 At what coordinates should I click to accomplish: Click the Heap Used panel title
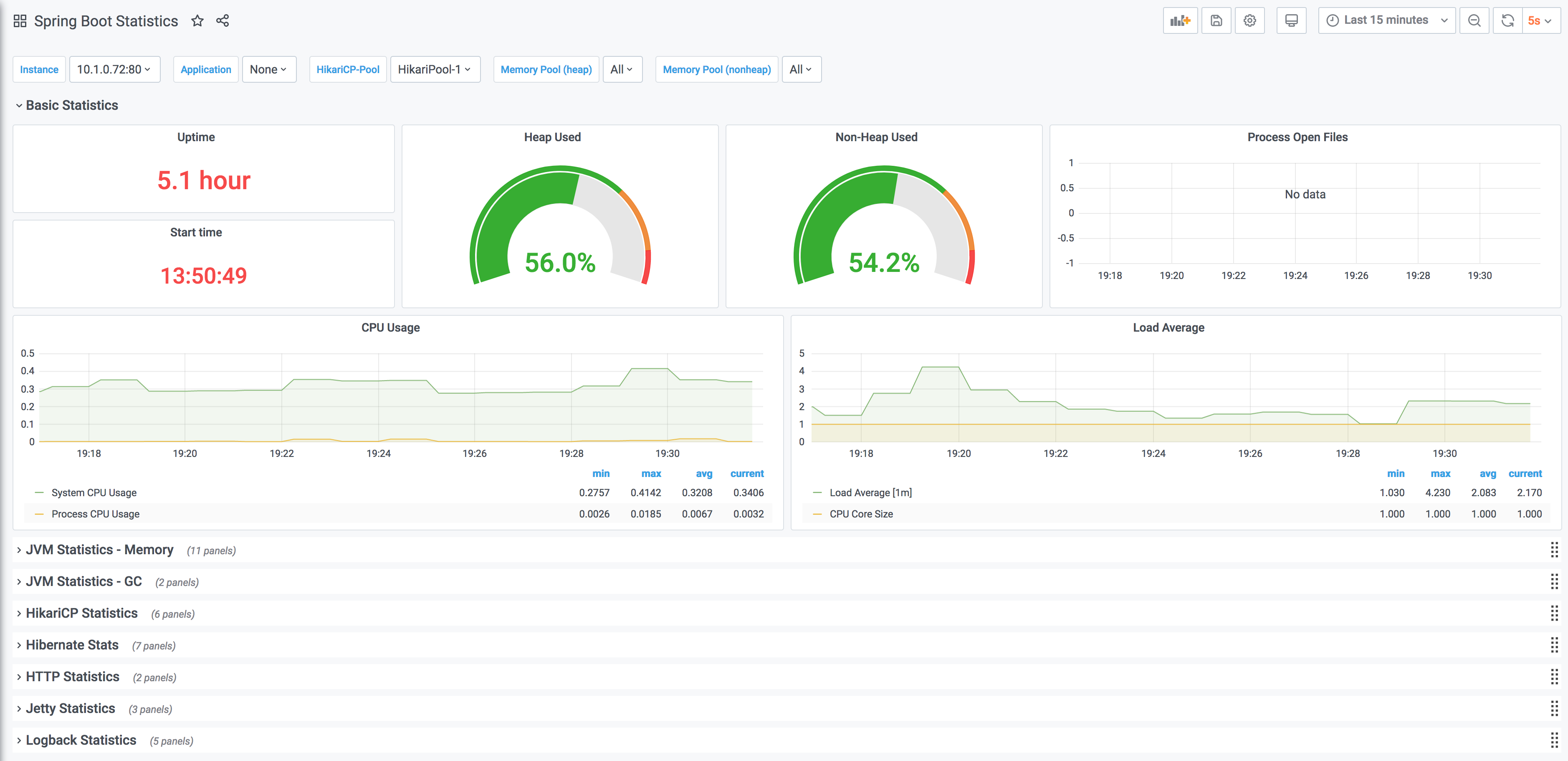552,137
